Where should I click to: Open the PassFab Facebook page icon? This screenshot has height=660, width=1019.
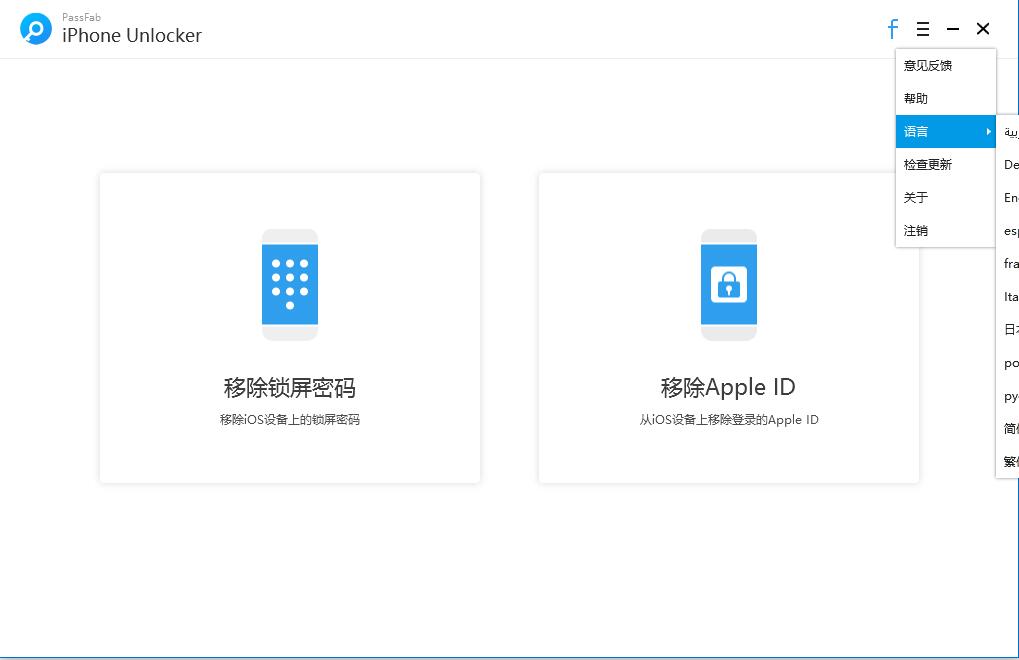pos(893,29)
